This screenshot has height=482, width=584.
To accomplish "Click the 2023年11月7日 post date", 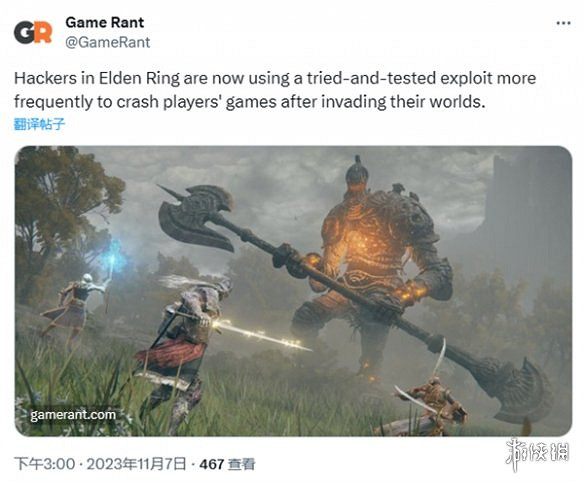I will click(x=136, y=464).
